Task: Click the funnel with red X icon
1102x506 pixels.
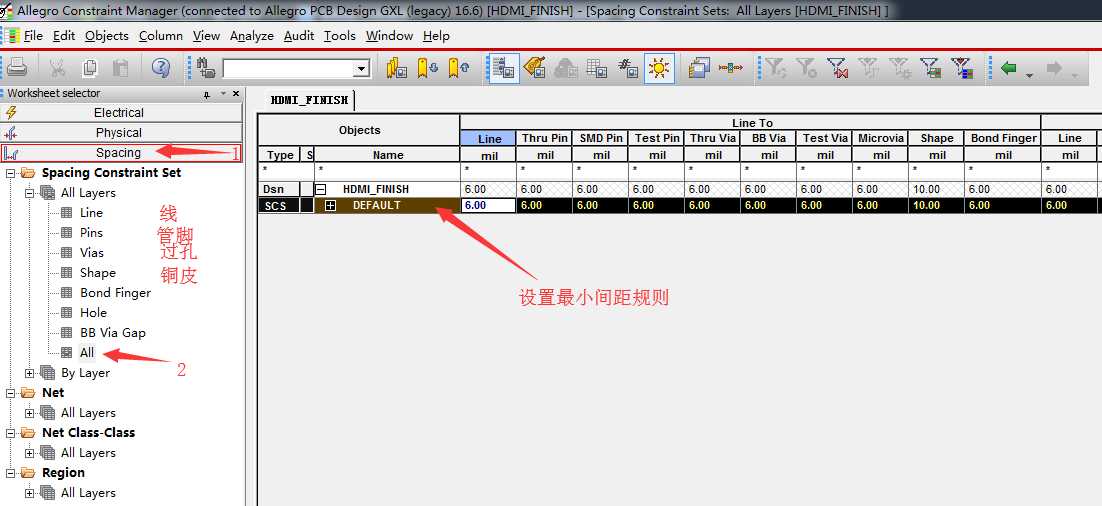Action: 837,68
